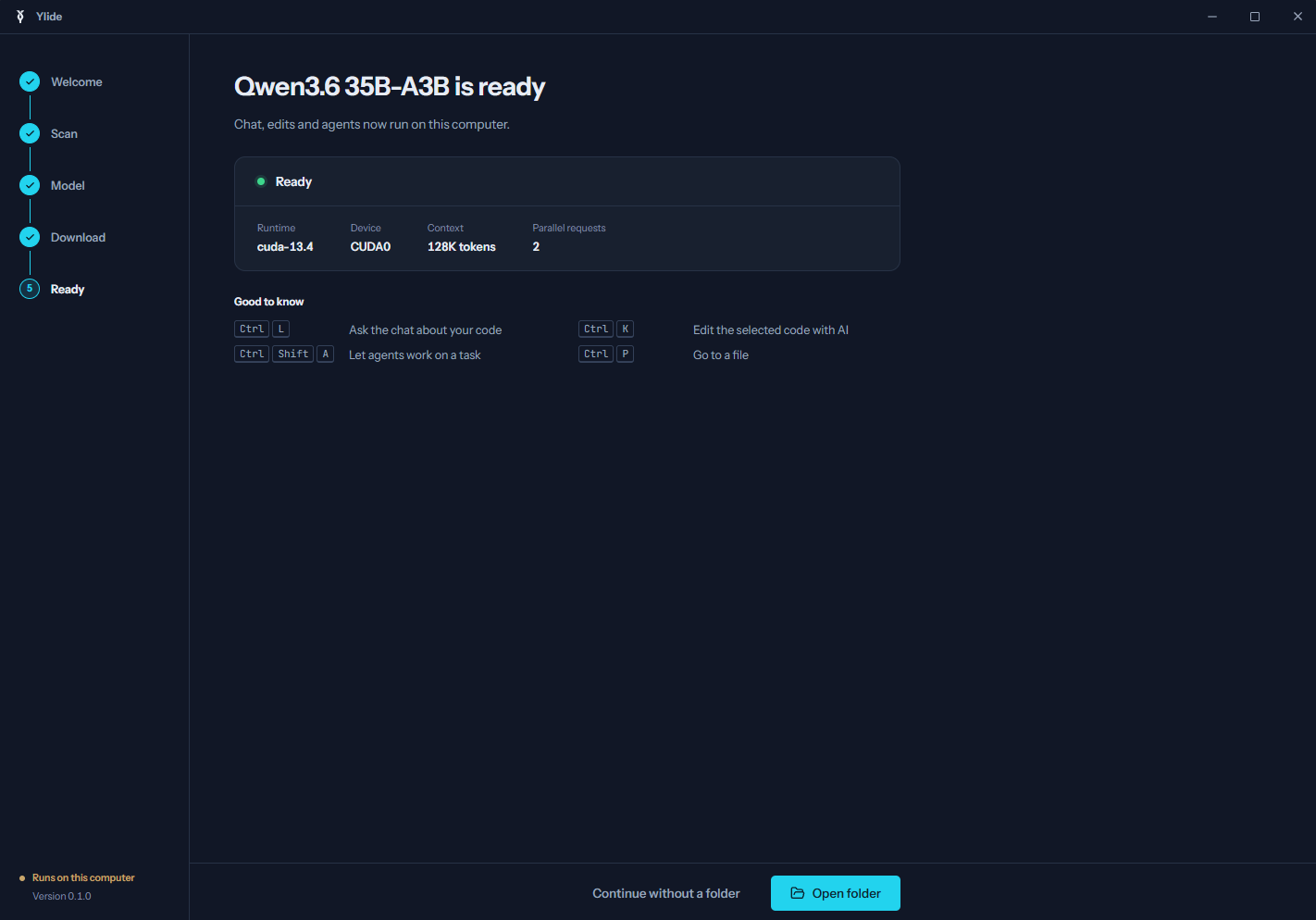
Task: Click the CUDA0 device value
Action: coord(370,247)
